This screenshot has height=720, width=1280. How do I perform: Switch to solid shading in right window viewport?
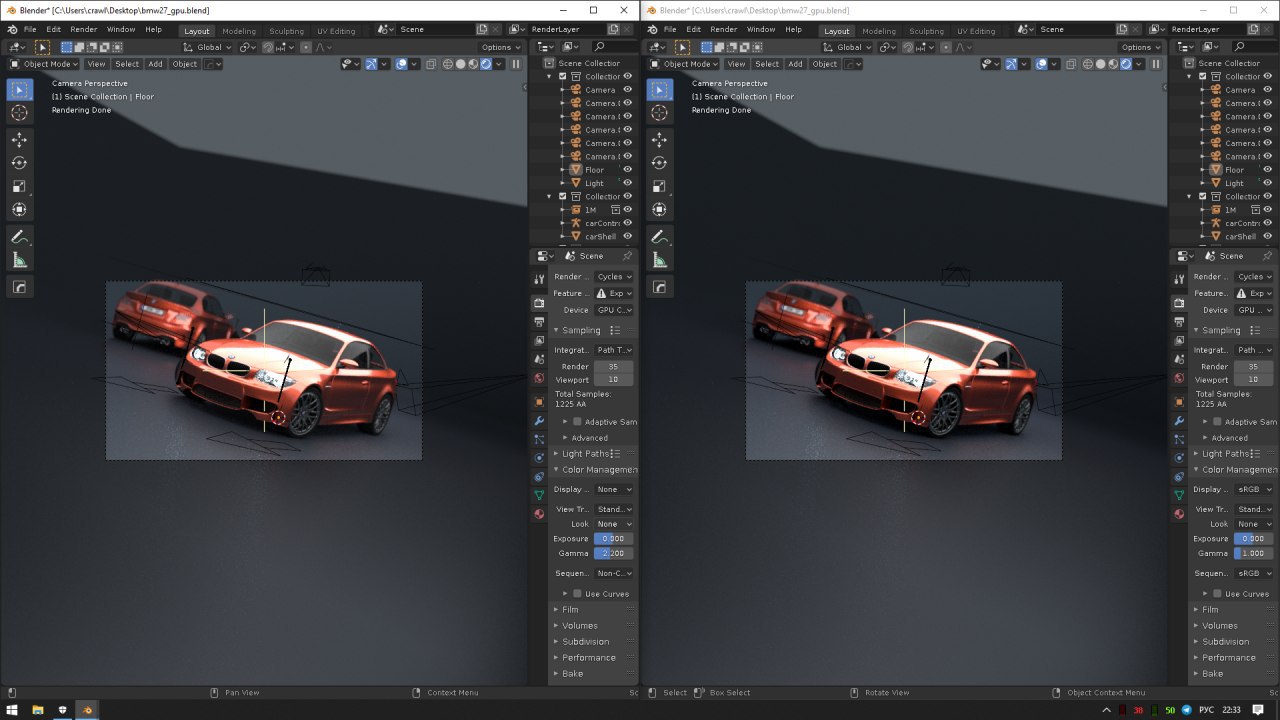point(1101,64)
